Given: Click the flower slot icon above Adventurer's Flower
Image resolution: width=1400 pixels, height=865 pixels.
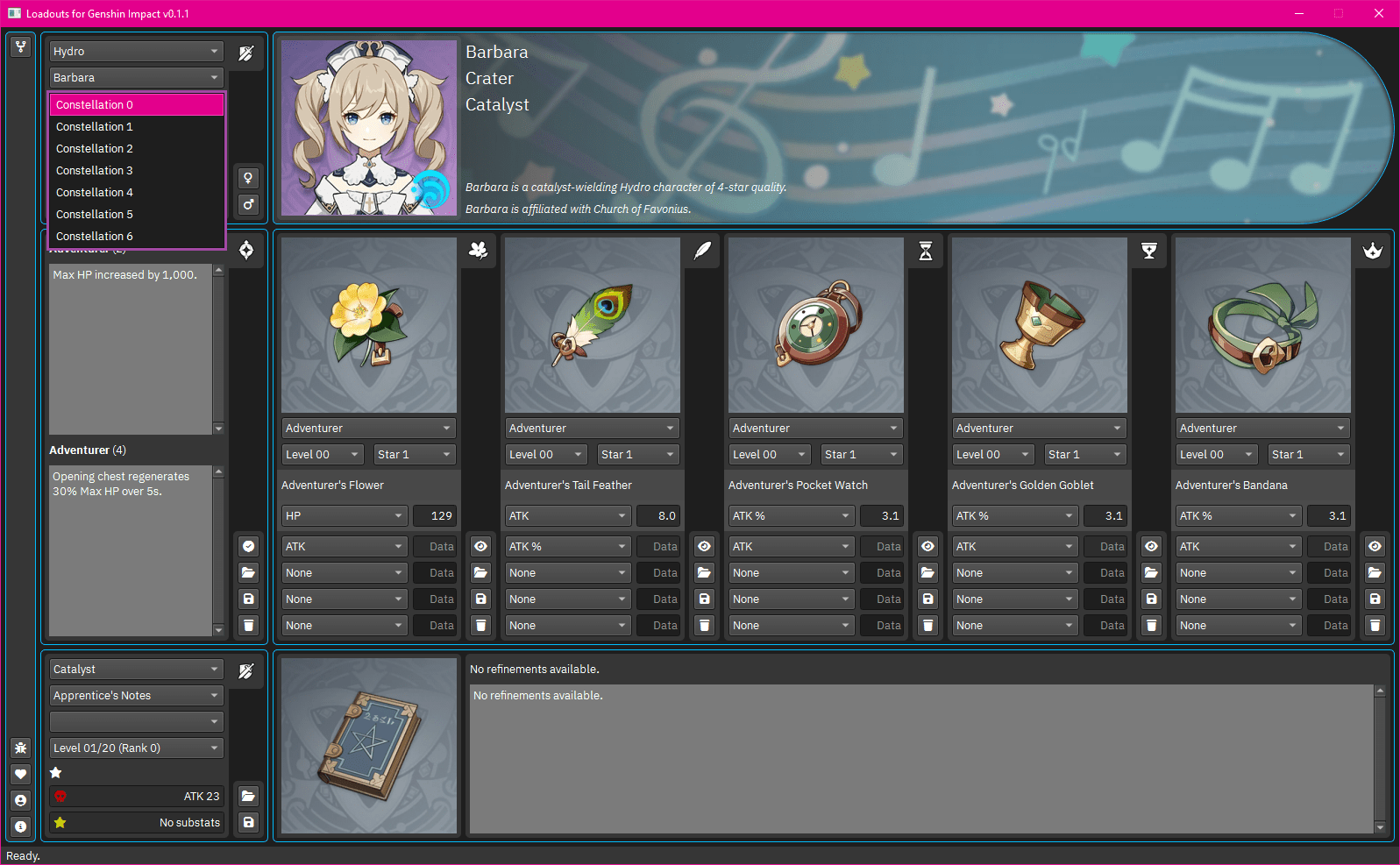Looking at the screenshot, I should point(479,251).
